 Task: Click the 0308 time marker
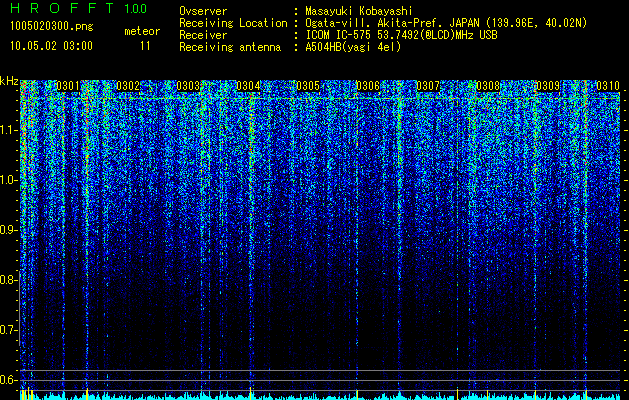488,86
